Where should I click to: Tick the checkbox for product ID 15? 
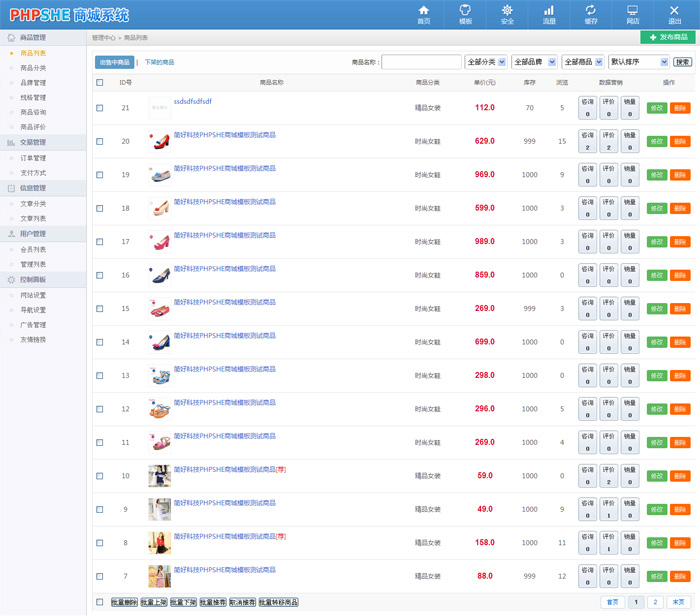pyautogui.click(x=100, y=309)
